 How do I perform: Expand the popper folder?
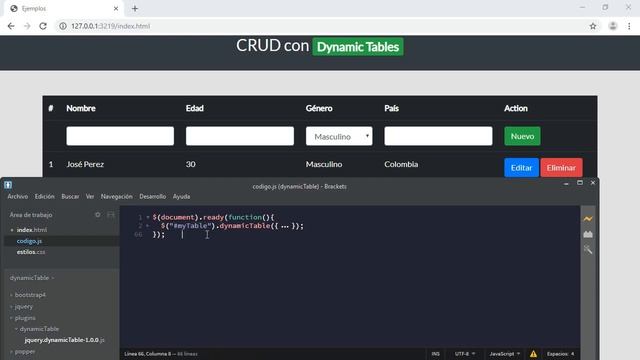[25, 351]
